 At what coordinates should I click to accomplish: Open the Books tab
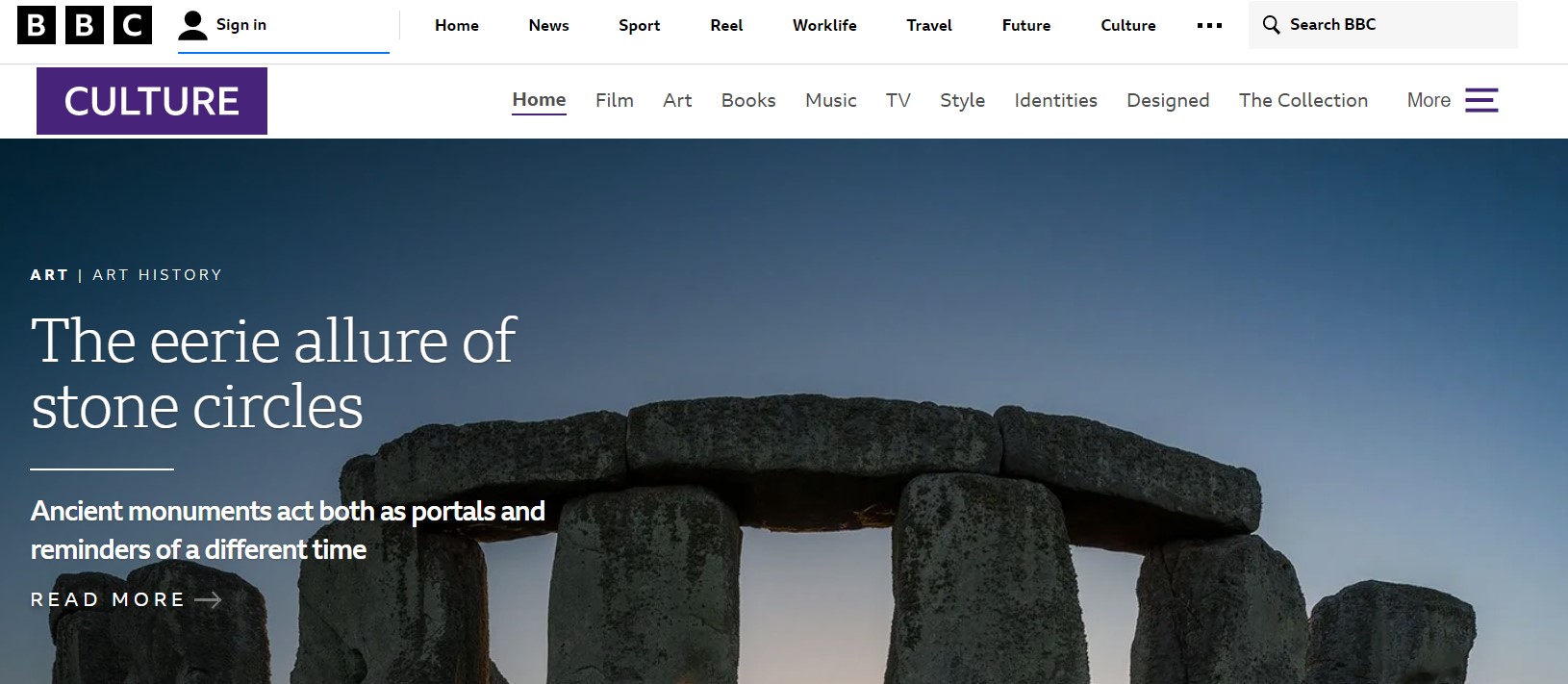[x=748, y=100]
